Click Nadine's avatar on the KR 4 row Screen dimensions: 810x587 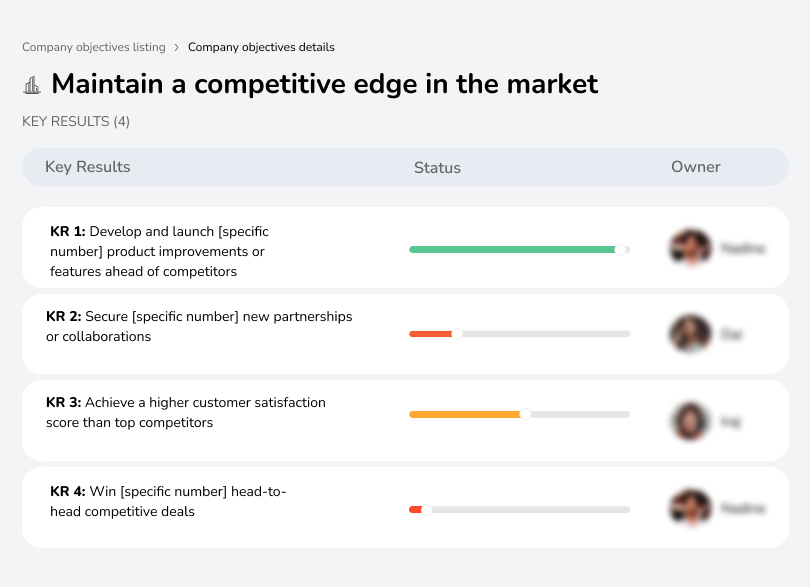click(688, 507)
